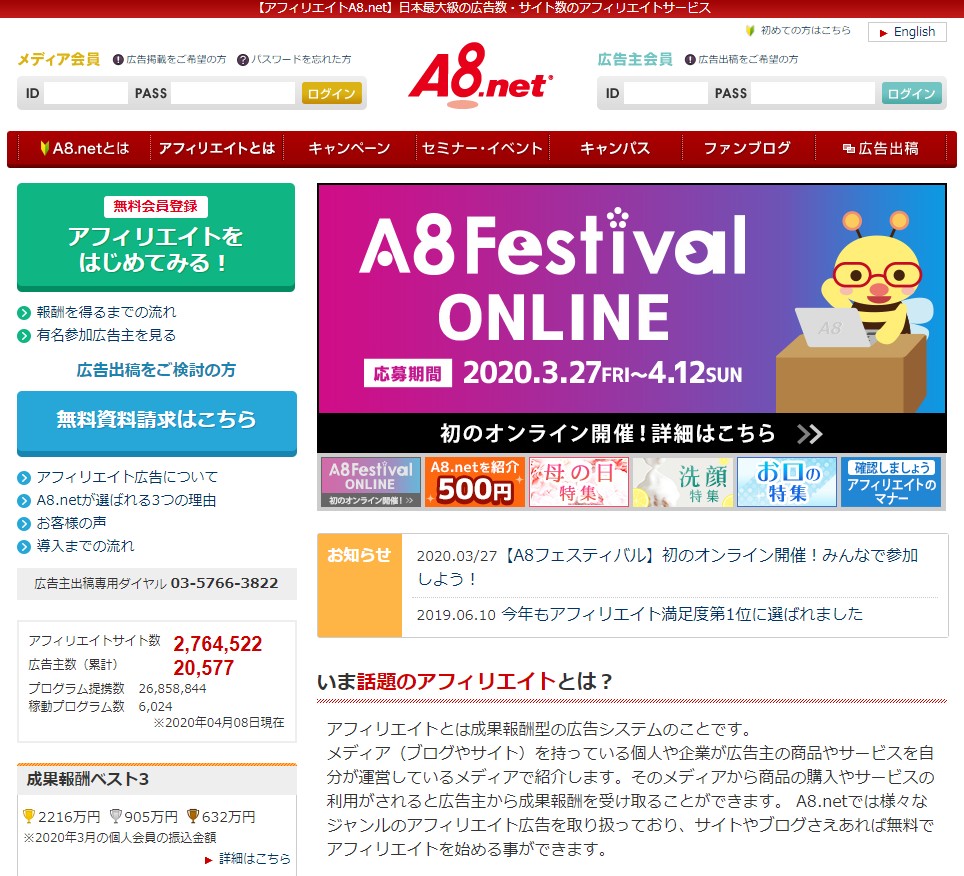964x876 pixels.
Task: Click the green アフィリエイトをはじめてみる button
Action: (x=156, y=237)
